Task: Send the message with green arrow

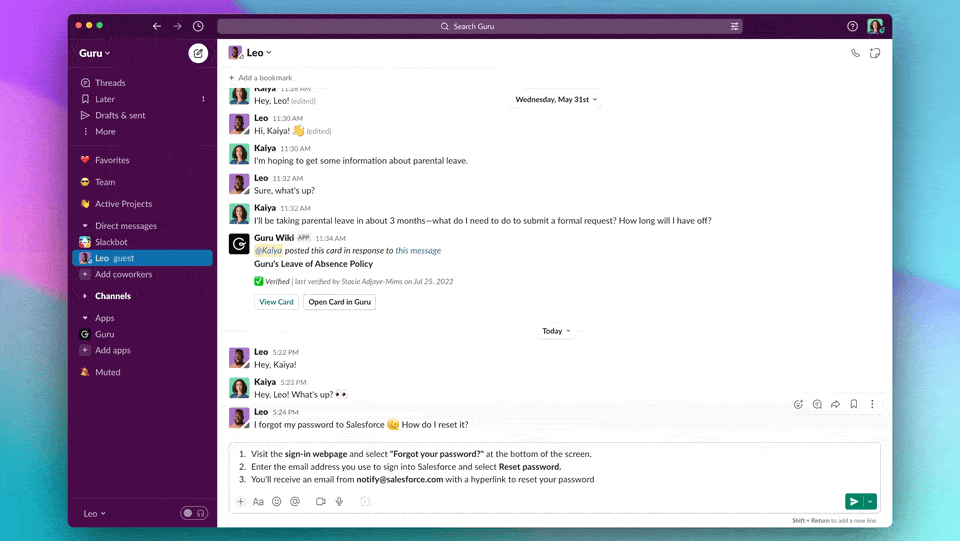Action: point(853,501)
